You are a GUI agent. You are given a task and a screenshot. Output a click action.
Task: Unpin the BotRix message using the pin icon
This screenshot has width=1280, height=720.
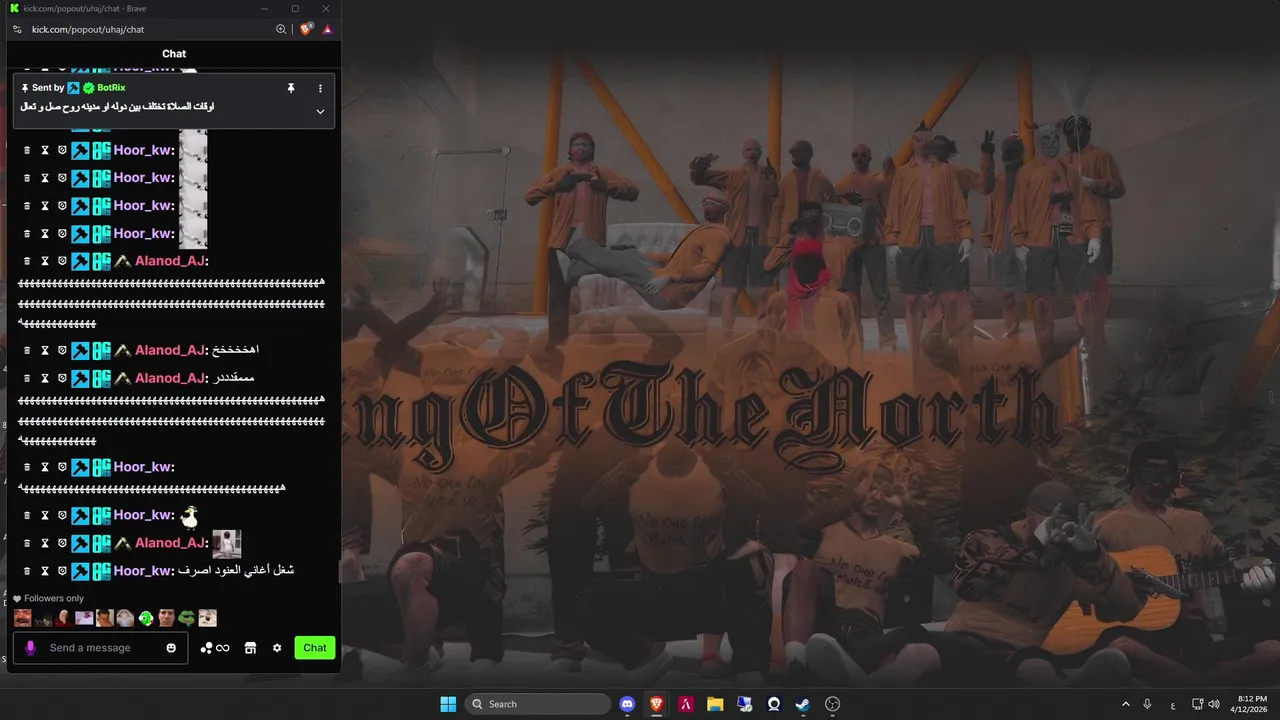(291, 88)
